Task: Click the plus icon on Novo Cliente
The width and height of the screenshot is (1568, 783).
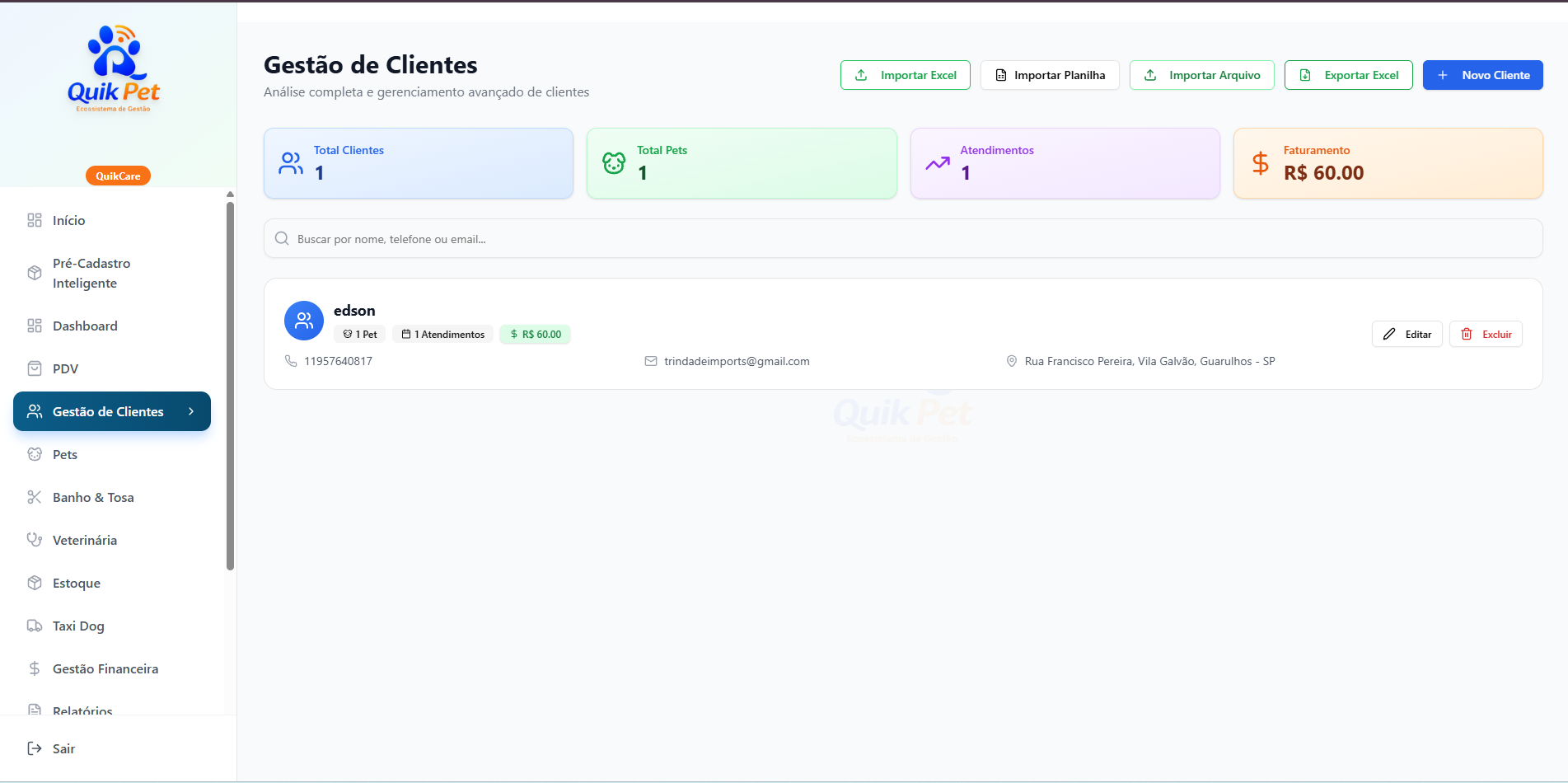Action: [1443, 75]
